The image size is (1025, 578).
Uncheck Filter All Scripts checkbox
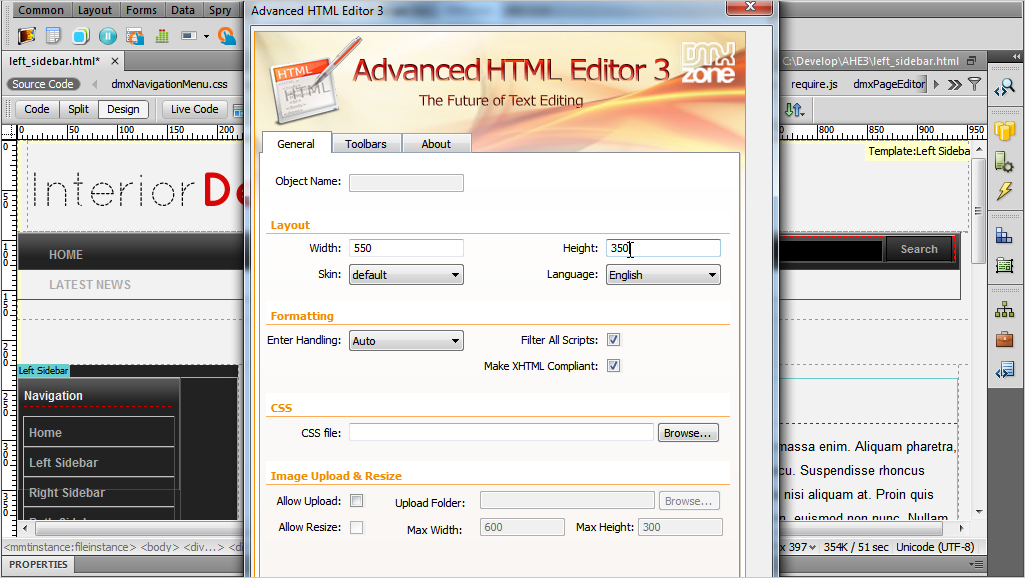click(x=613, y=340)
